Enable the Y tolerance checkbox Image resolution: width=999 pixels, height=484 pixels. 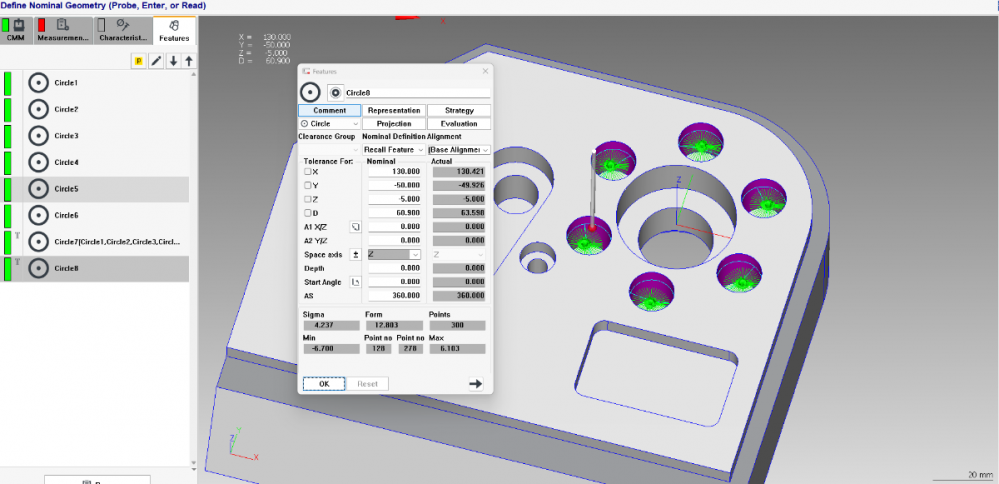(x=309, y=185)
